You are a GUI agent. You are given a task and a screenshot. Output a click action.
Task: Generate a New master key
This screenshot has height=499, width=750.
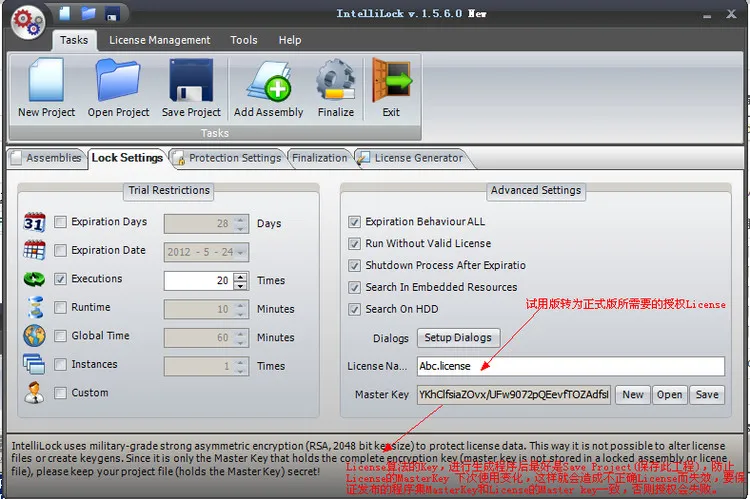[x=632, y=395]
